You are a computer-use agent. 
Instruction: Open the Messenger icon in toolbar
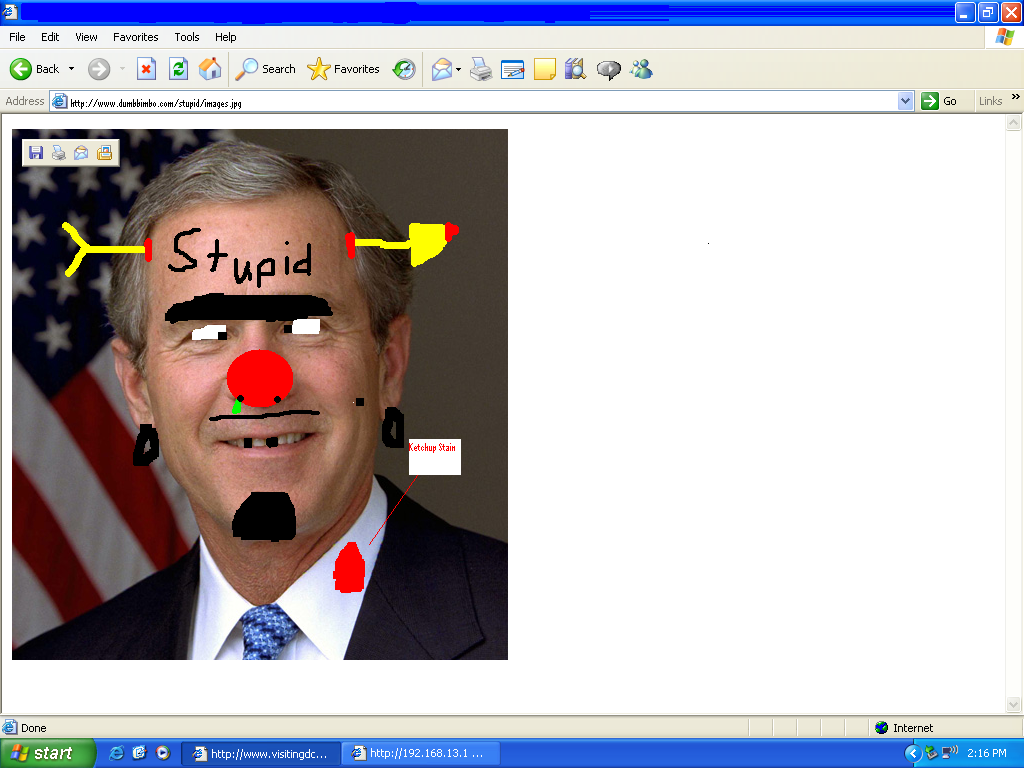coord(641,69)
